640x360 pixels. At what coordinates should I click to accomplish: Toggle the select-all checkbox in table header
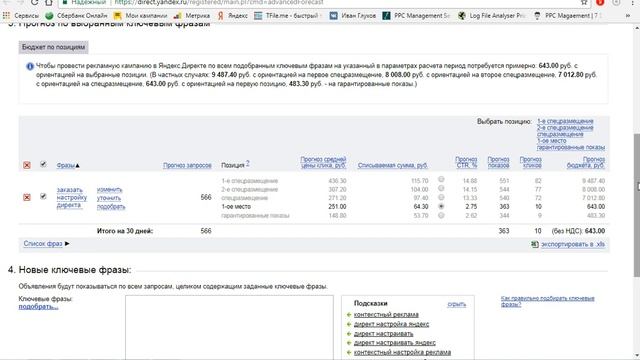pyautogui.click(x=43, y=164)
